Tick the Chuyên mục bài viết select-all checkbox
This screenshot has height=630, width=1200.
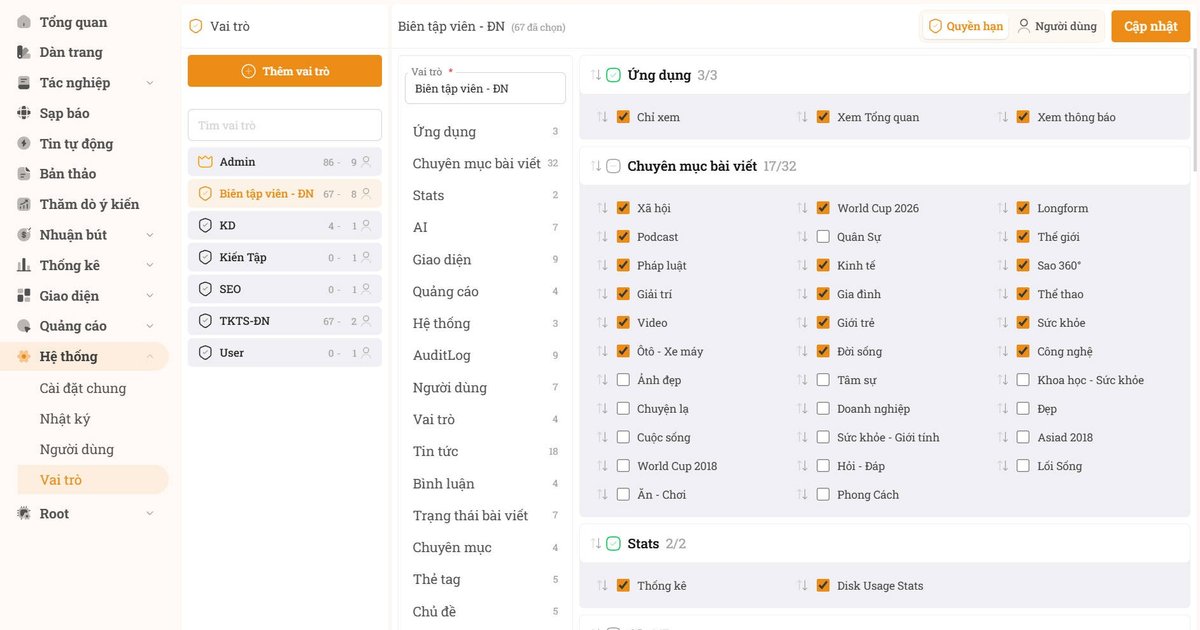click(x=613, y=166)
